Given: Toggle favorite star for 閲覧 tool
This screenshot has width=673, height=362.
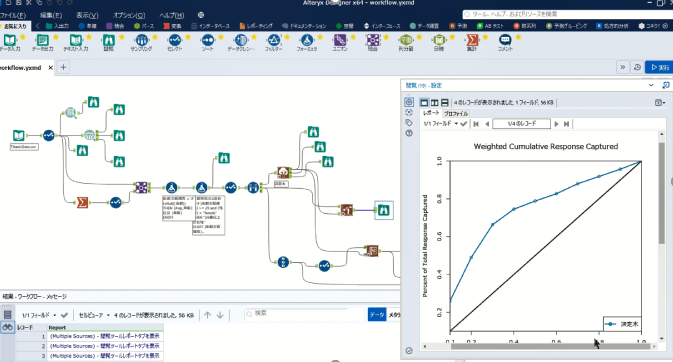Looking at the screenshot, I should point(122,37).
